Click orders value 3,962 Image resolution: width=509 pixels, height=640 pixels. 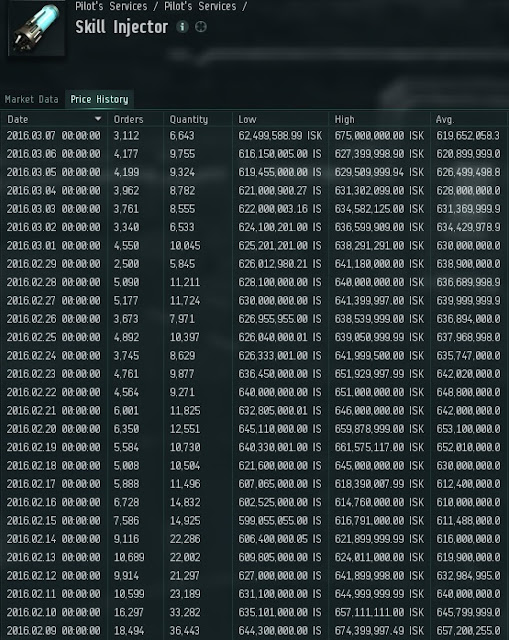coord(127,191)
